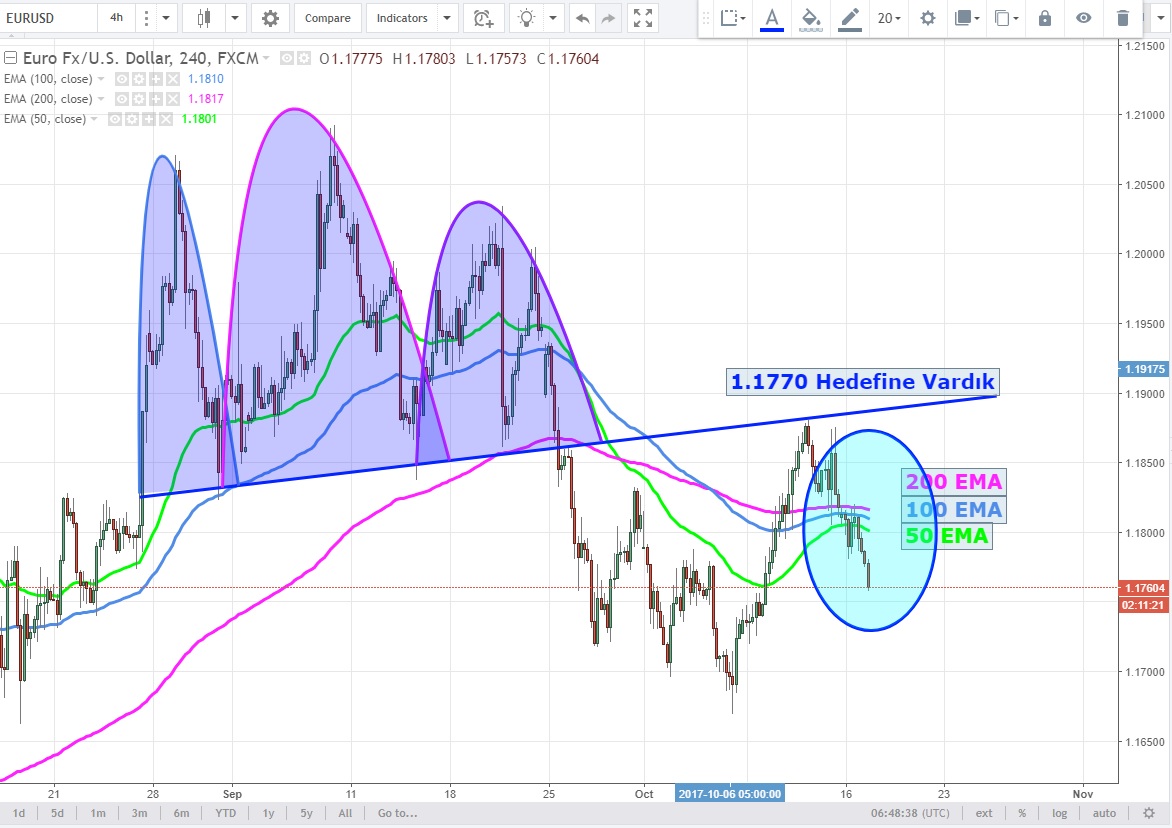Create a new price alert
The image size is (1172, 828).
[484, 18]
